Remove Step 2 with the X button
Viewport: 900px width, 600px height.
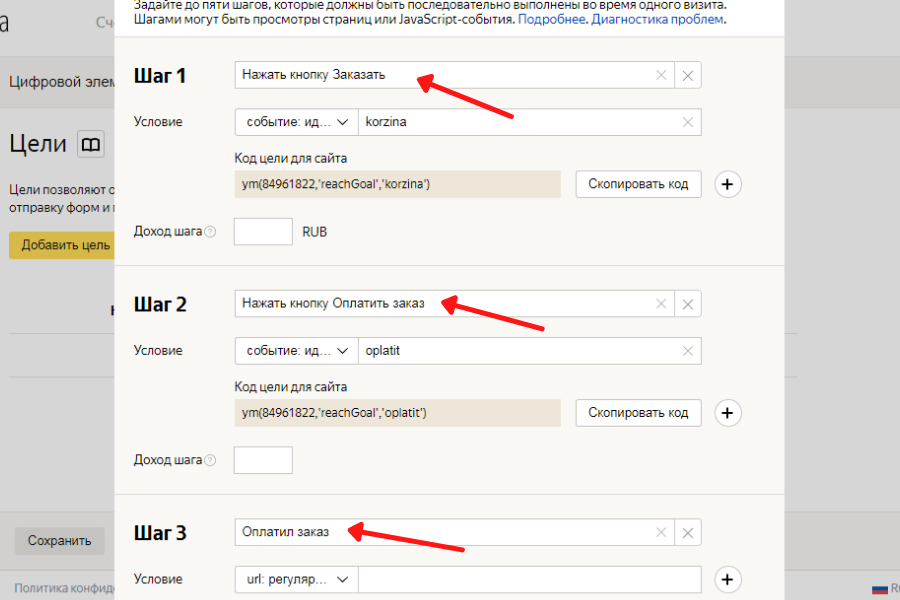pos(688,304)
